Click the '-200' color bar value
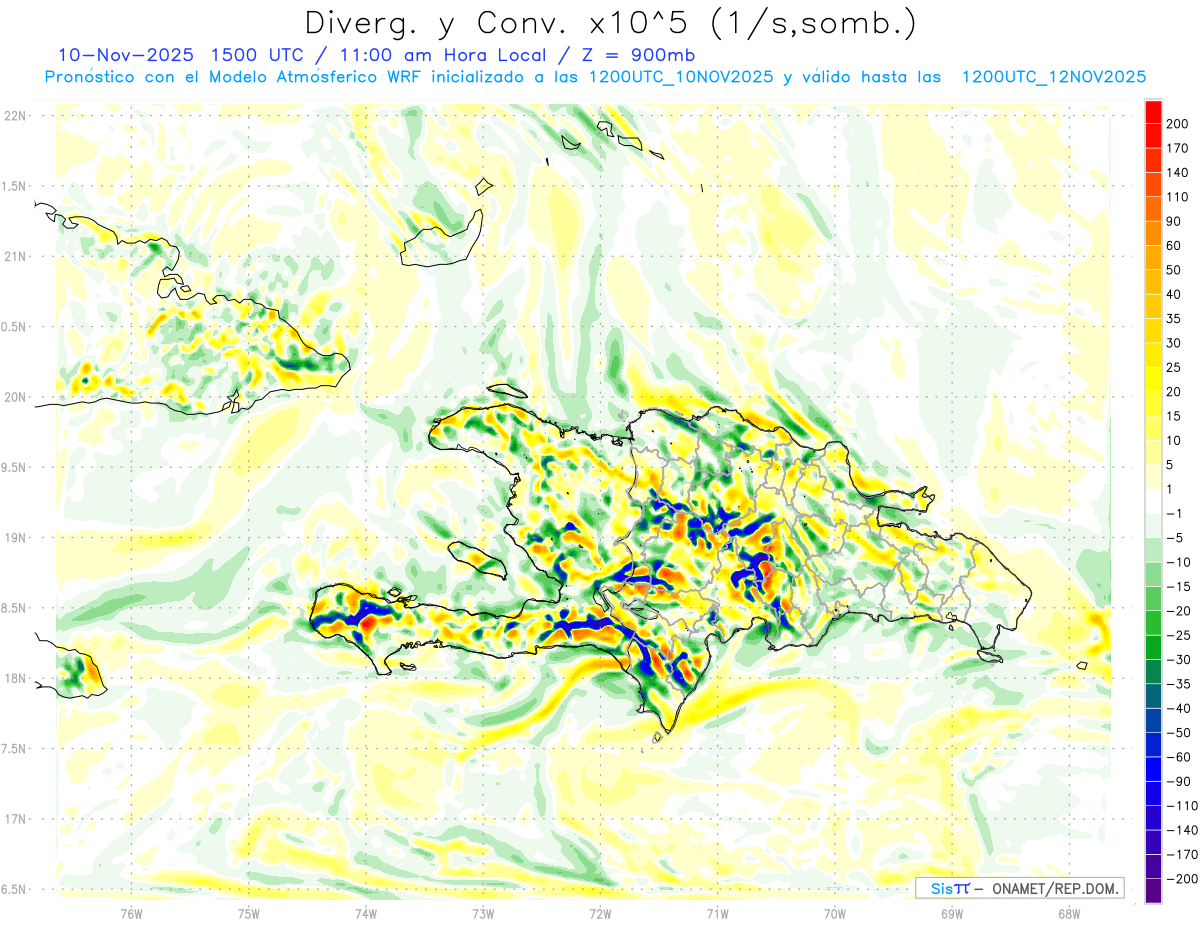 [1182, 880]
